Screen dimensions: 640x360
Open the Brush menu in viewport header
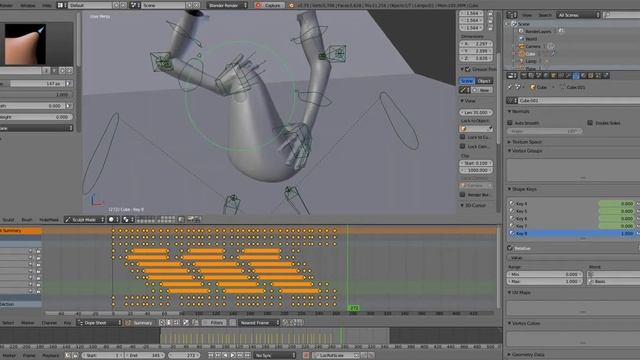tap(27, 220)
